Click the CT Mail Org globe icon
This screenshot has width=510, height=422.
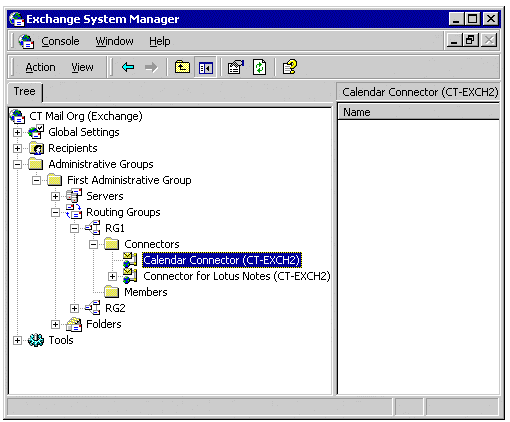(x=17, y=116)
